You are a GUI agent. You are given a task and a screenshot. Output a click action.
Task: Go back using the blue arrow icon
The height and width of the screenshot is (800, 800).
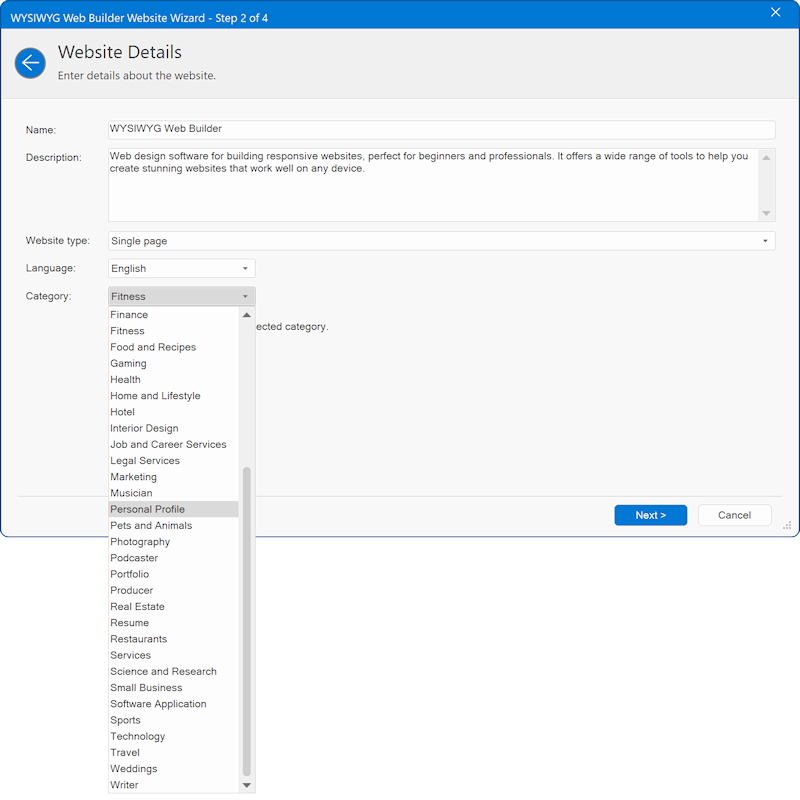30,63
